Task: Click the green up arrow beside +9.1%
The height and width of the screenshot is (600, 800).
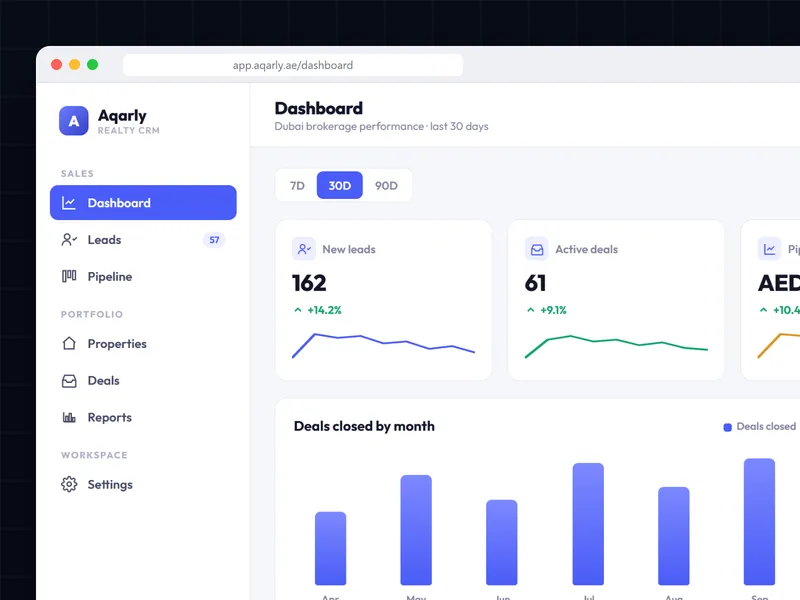Action: pyautogui.click(x=531, y=310)
